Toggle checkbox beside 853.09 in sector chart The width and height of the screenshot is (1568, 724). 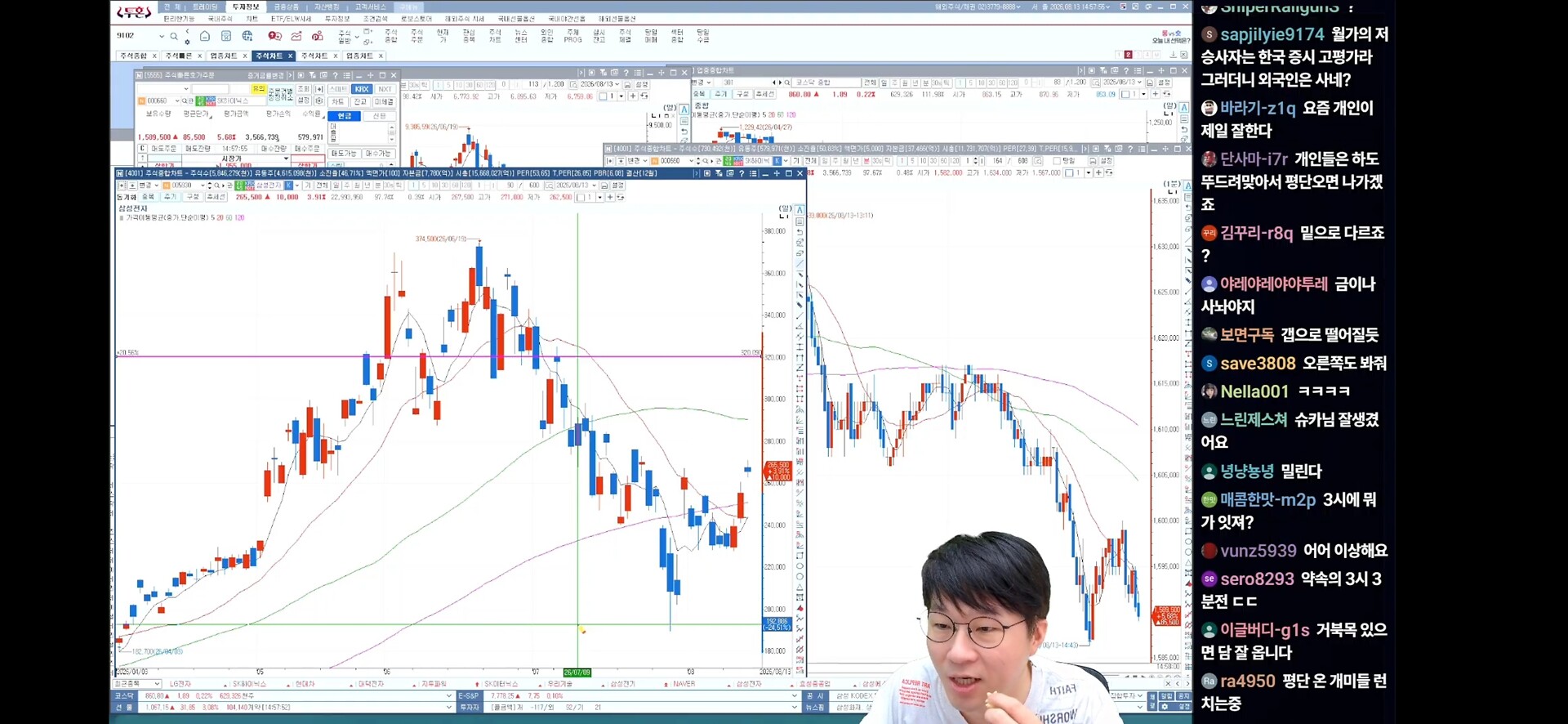point(1125,94)
